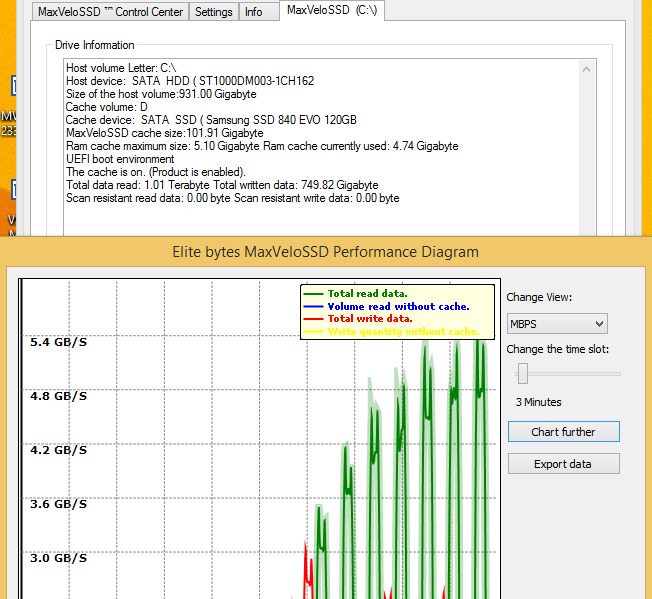
Task: Click the Scan resistant read data line
Action: tap(232, 198)
